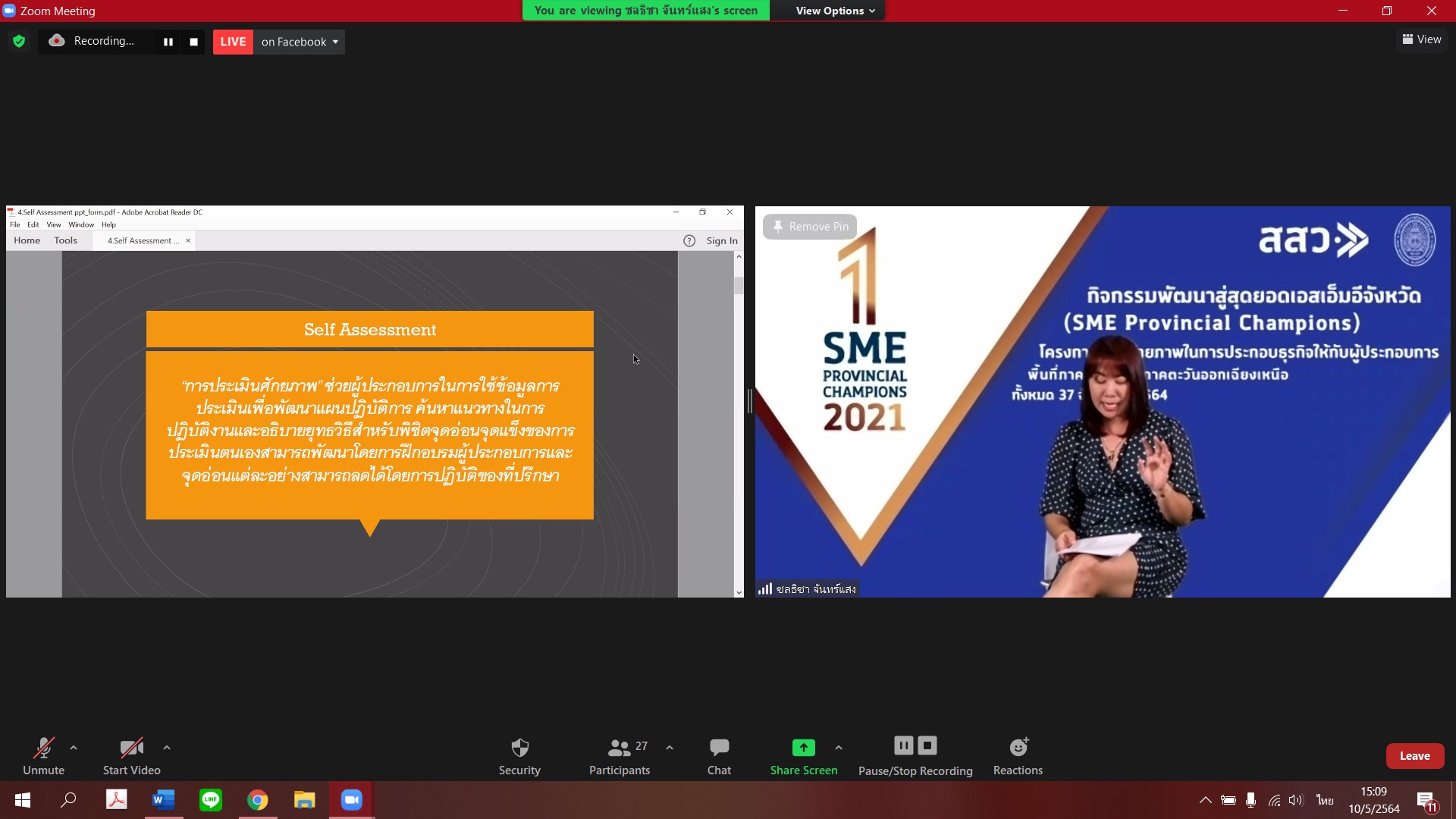Click the Leave meeting button
Image resolution: width=1456 pixels, height=819 pixels.
pyautogui.click(x=1414, y=756)
